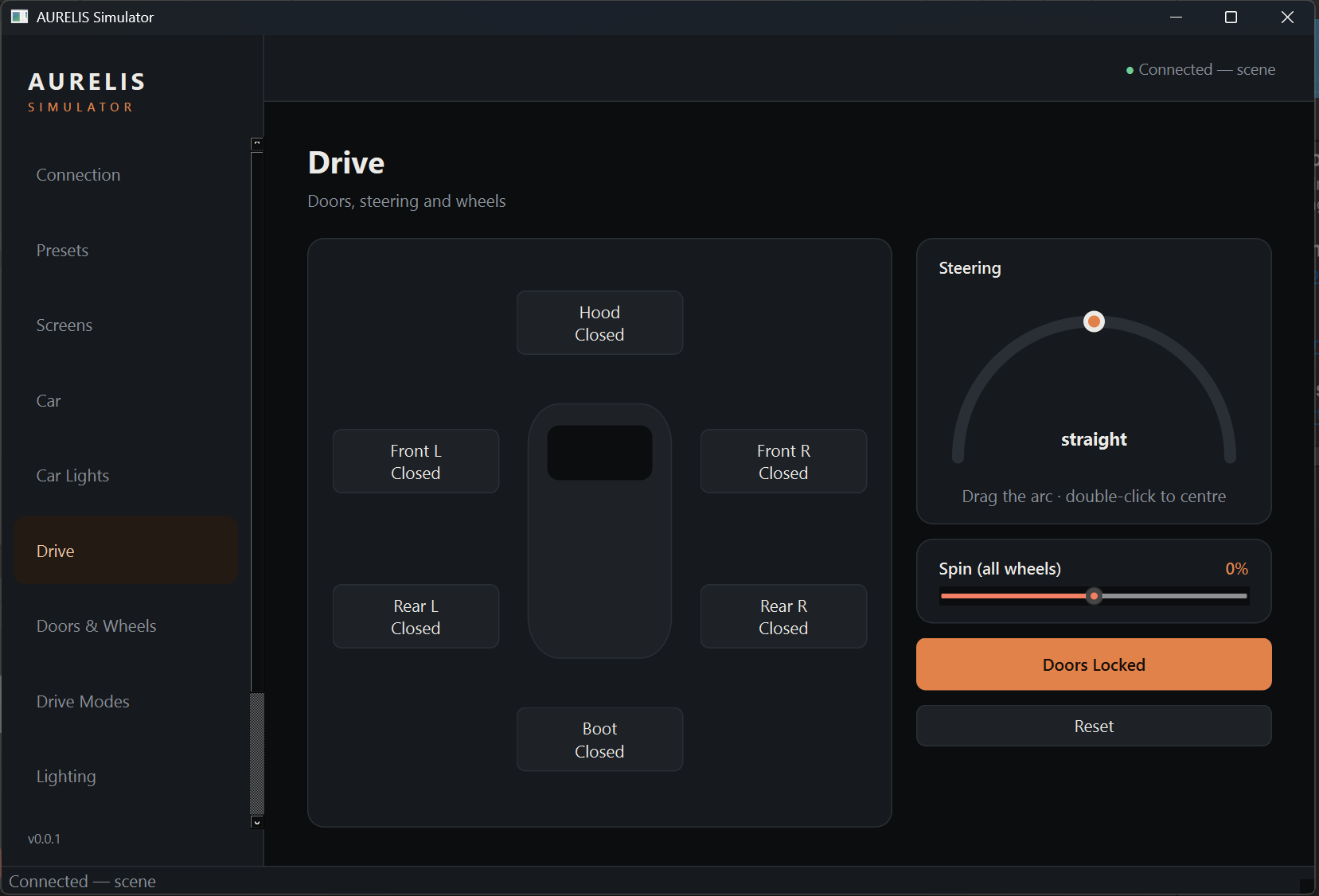Open the Lighting section
The image size is (1319, 896).
click(126, 777)
